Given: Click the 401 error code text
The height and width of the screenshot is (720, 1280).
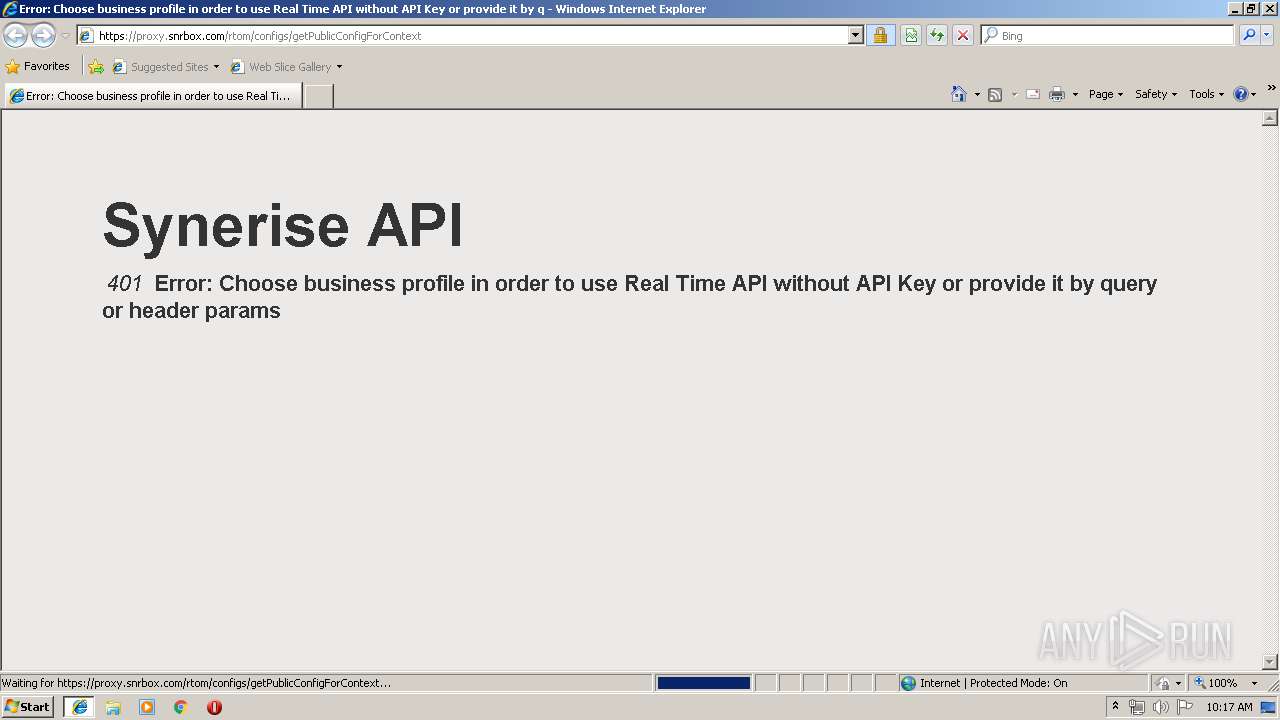Looking at the screenshot, I should click(x=125, y=283).
